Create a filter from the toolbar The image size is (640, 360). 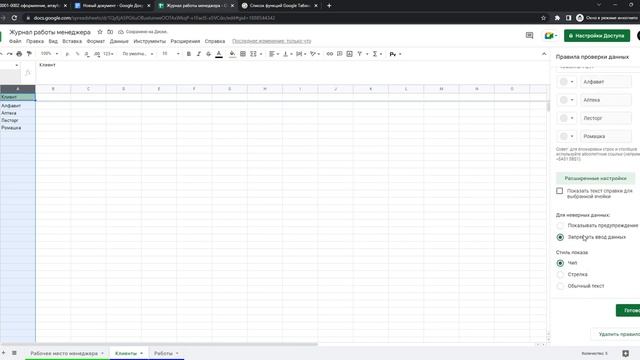pyautogui.click(x=360, y=54)
